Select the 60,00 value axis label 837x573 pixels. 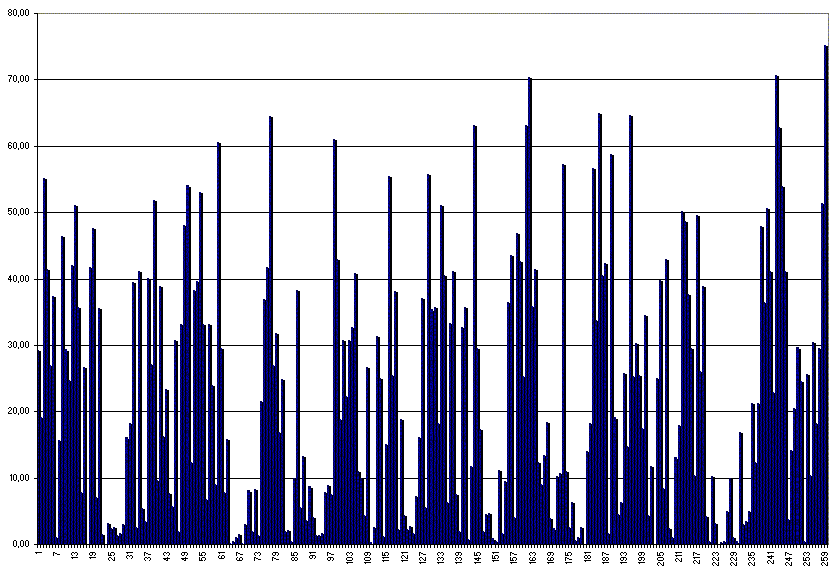click(17, 146)
